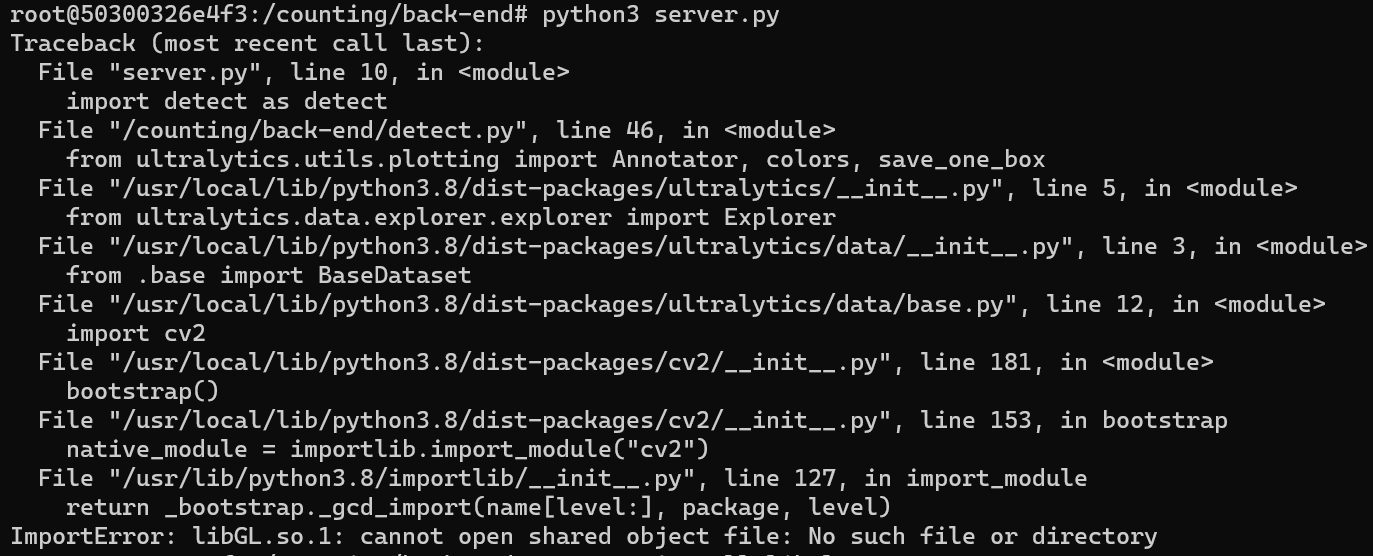Click the "import detect as detect" line

pos(226,102)
